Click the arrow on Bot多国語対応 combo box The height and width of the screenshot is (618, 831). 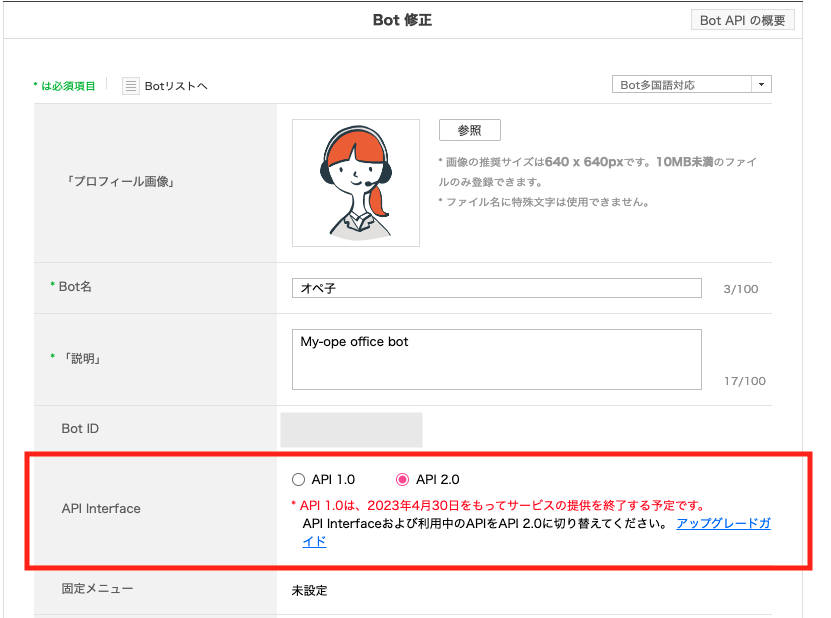click(x=761, y=85)
